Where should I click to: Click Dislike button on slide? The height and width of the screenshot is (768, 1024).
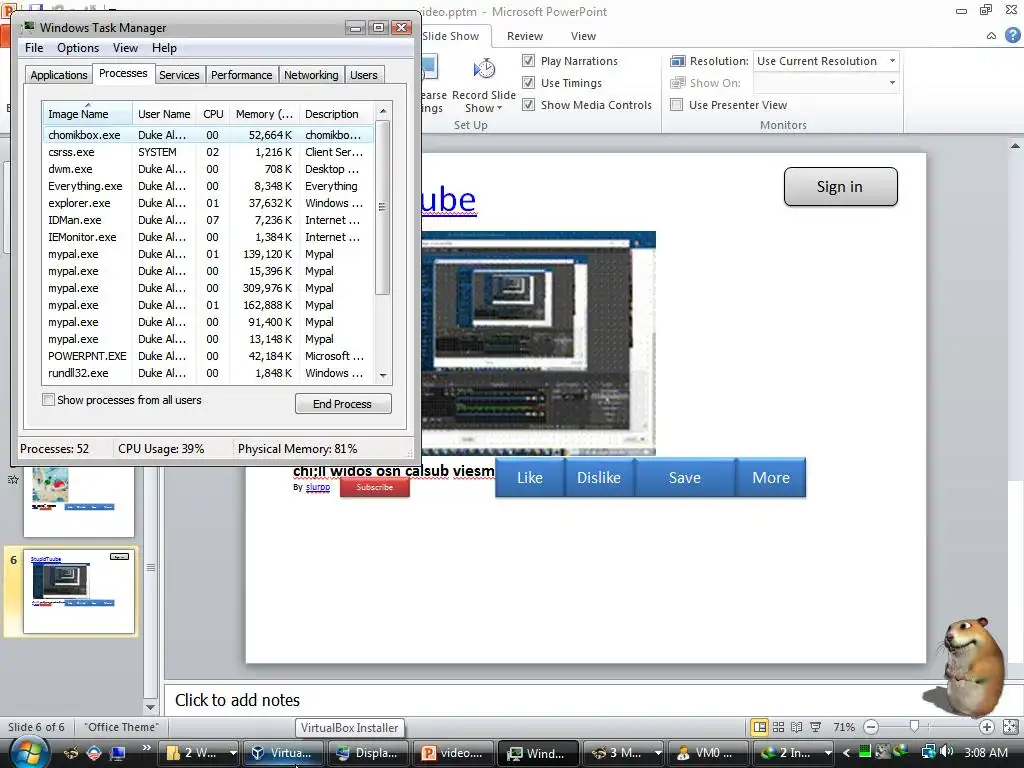[599, 477]
